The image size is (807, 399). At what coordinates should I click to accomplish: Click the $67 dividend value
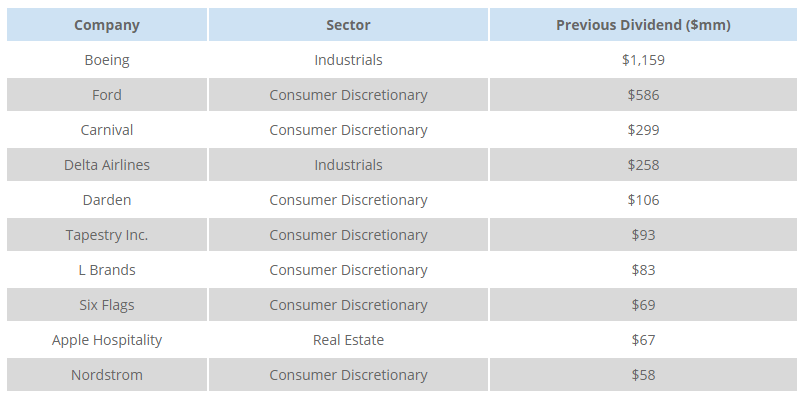(x=643, y=340)
